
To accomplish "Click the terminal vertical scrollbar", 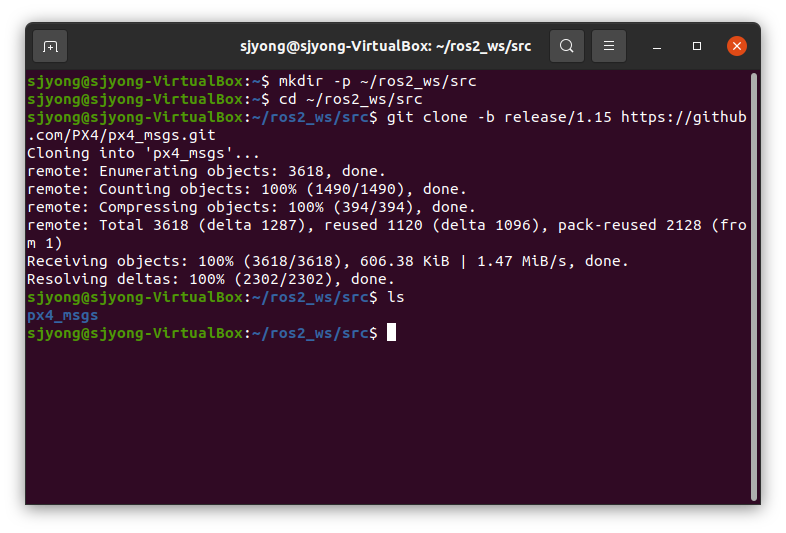I will tap(753, 287).
